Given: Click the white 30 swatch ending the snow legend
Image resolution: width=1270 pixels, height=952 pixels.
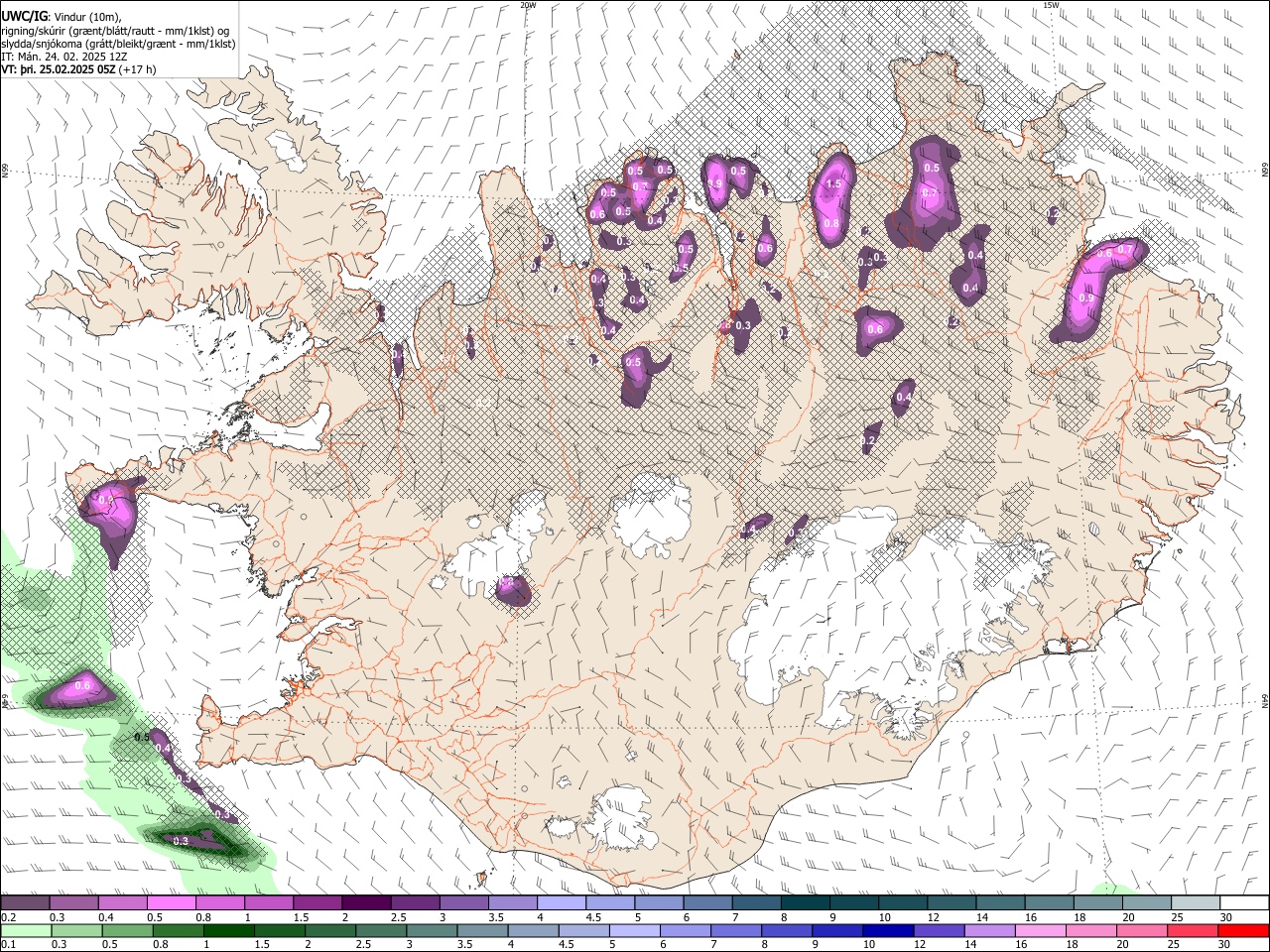Looking at the screenshot, I should click(1244, 902).
